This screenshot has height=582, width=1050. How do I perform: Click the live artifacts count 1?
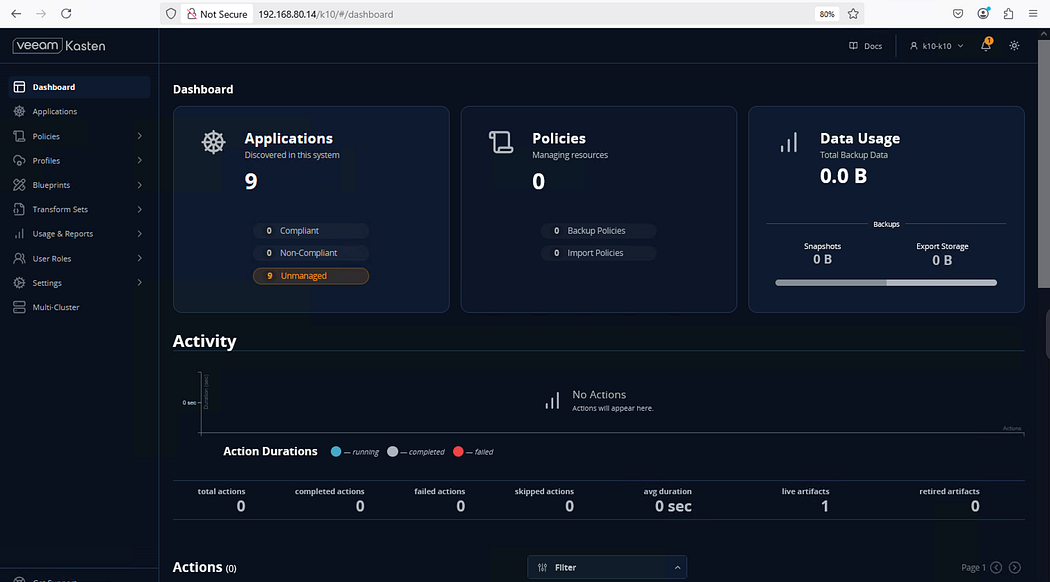(x=825, y=506)
